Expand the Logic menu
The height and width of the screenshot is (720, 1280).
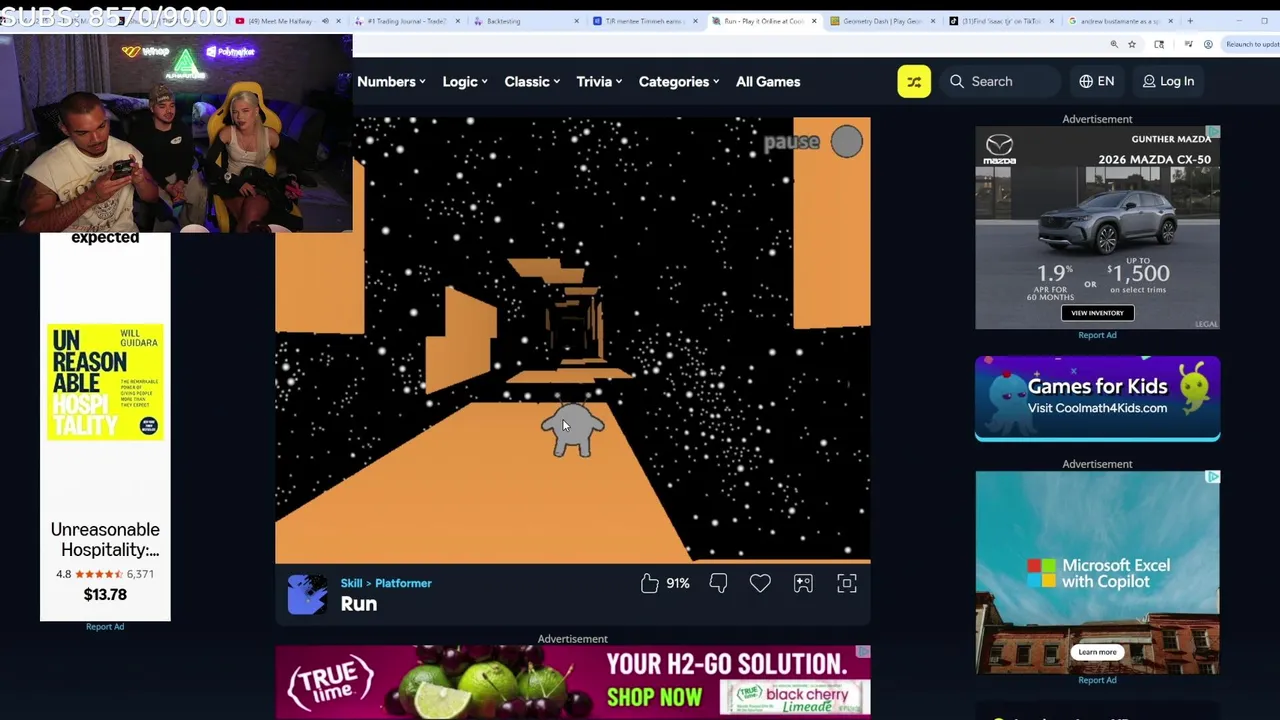pos(465,82)
